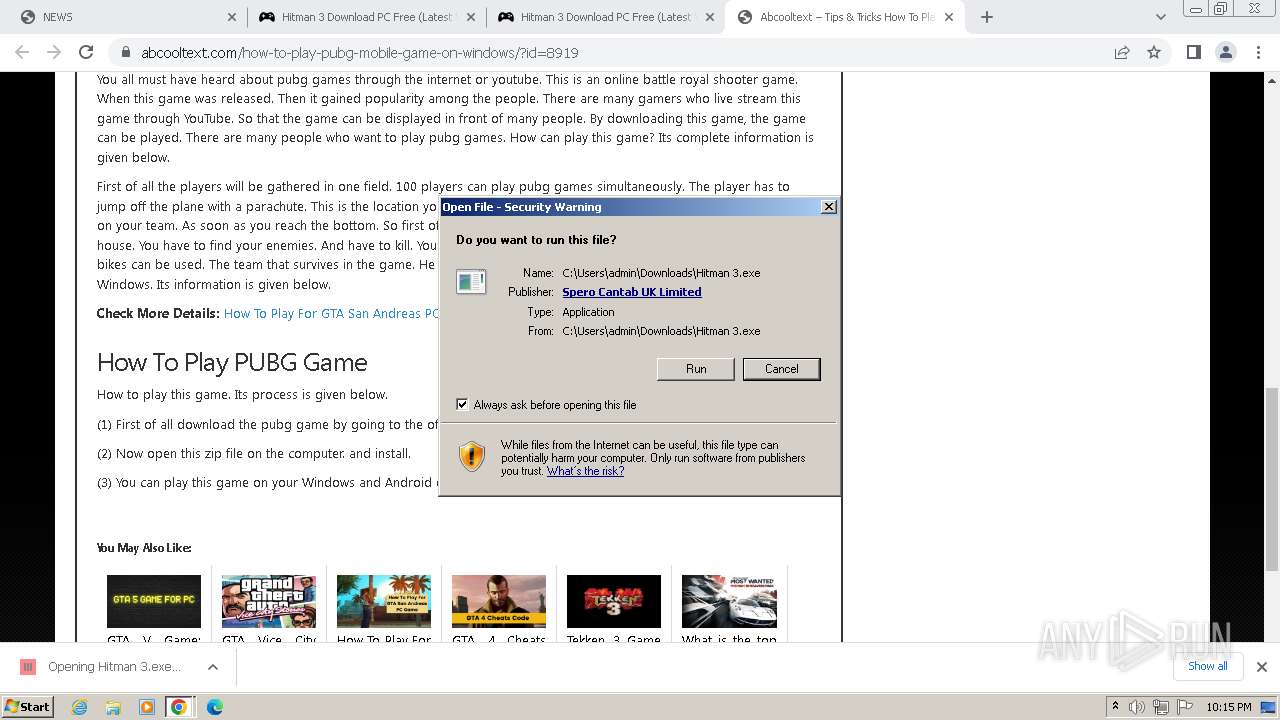Launch Internet Explorer from taskbar
This screenshot has height=720, width=1280.
click(79, 707)
